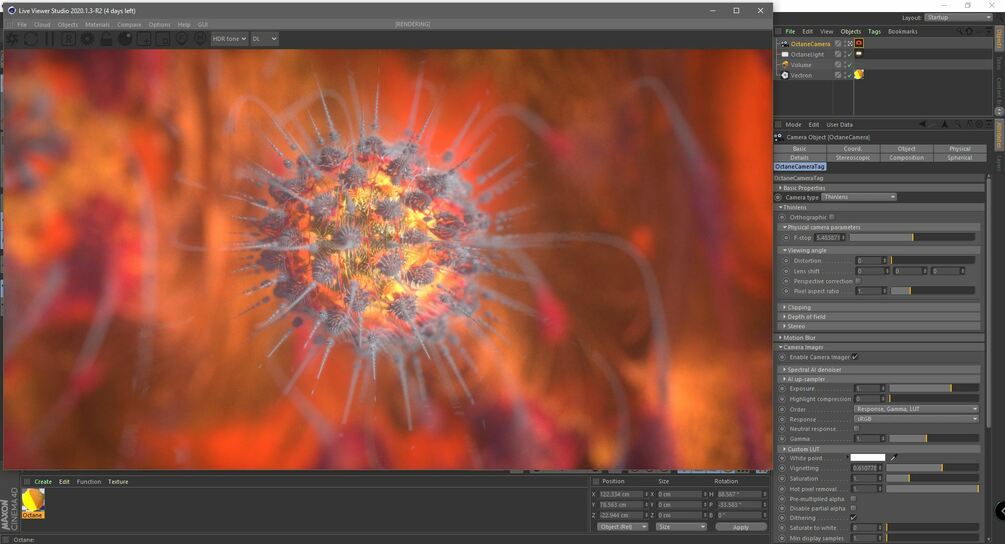Open the Object Manager Tags menu
Image resolution: width=1005 pixels, height=544 pixels.
click(874, 31)
